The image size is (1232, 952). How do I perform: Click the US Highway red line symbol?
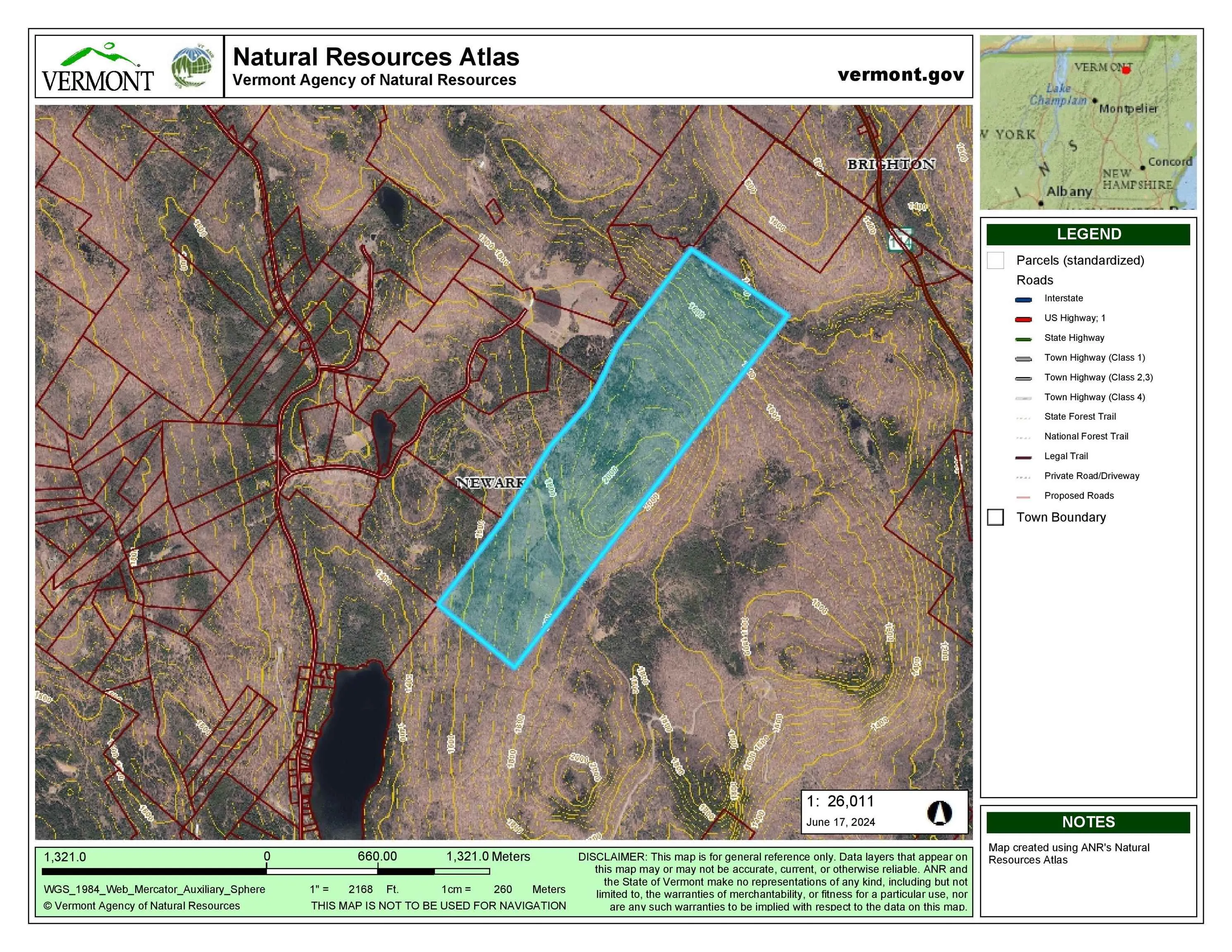click(x=1023, y=319)
